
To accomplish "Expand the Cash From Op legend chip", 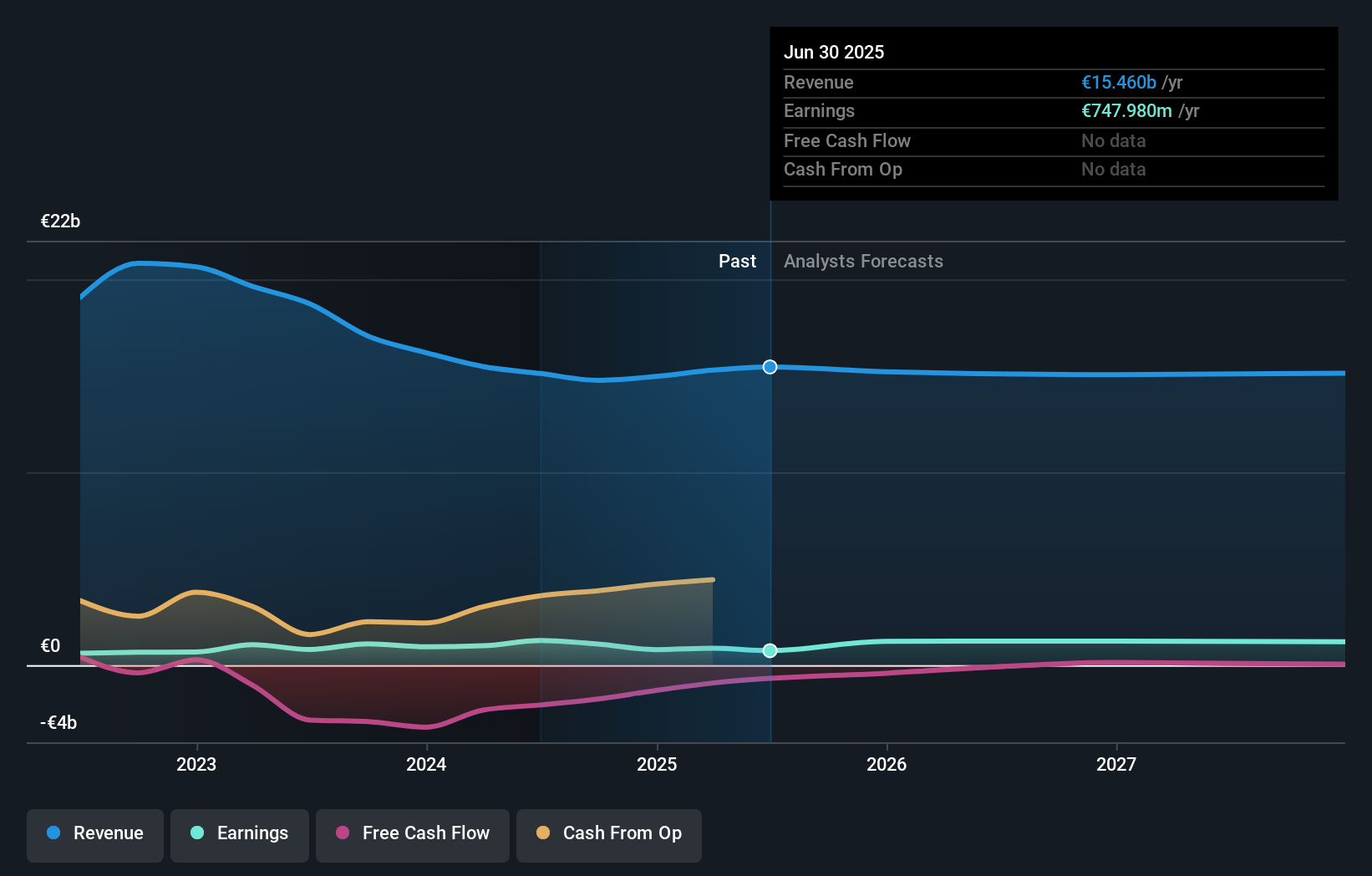I will (x=608, y=833).
